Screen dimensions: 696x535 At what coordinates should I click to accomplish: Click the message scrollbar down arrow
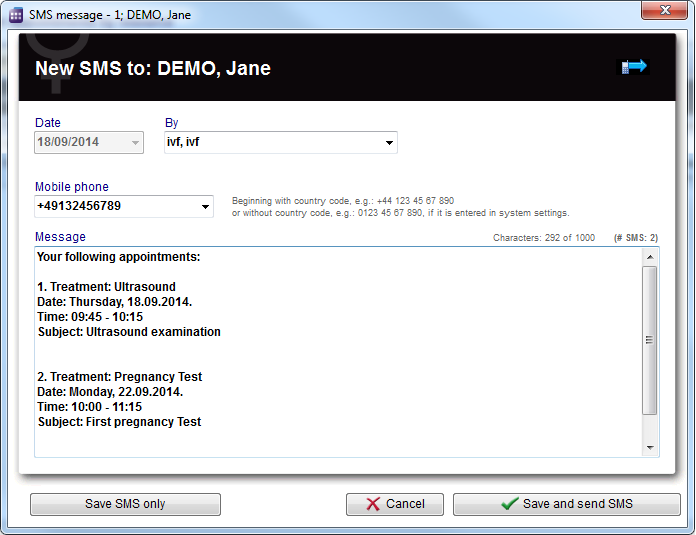click(650, 448)
